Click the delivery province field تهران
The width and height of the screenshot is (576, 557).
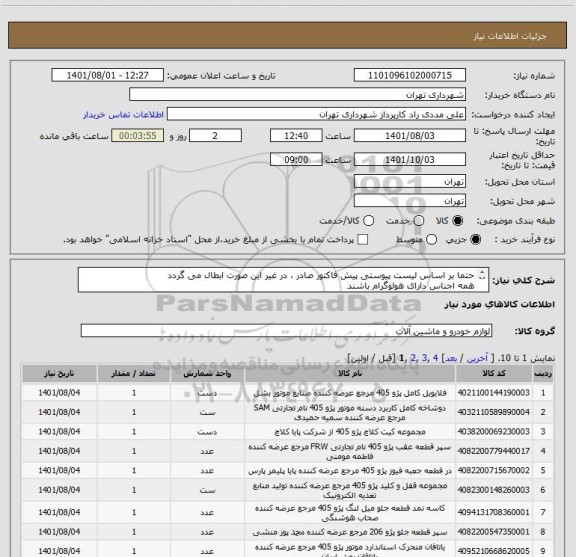click(x=410, y=182)
